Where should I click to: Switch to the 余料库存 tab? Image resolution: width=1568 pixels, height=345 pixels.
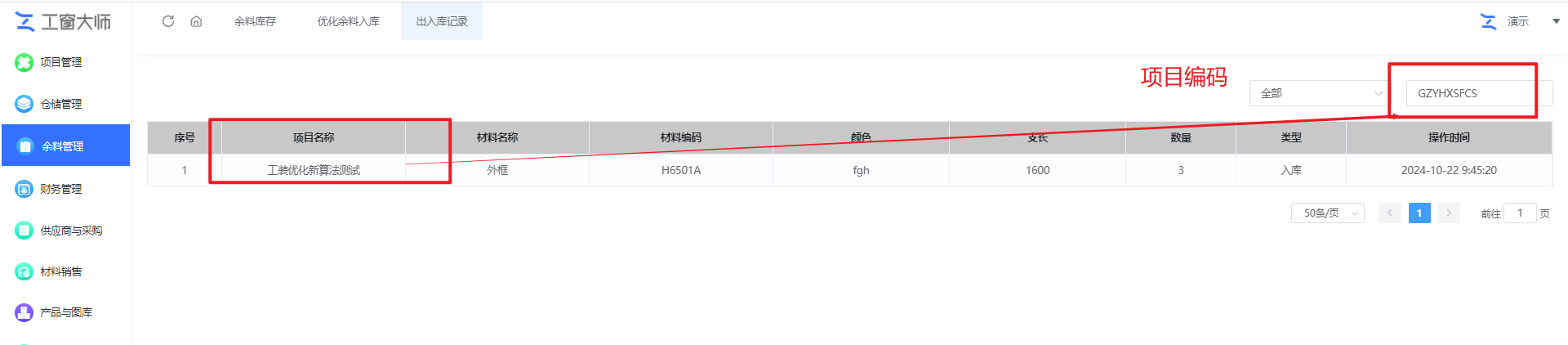pyautogui.click(x=255, y=21)
